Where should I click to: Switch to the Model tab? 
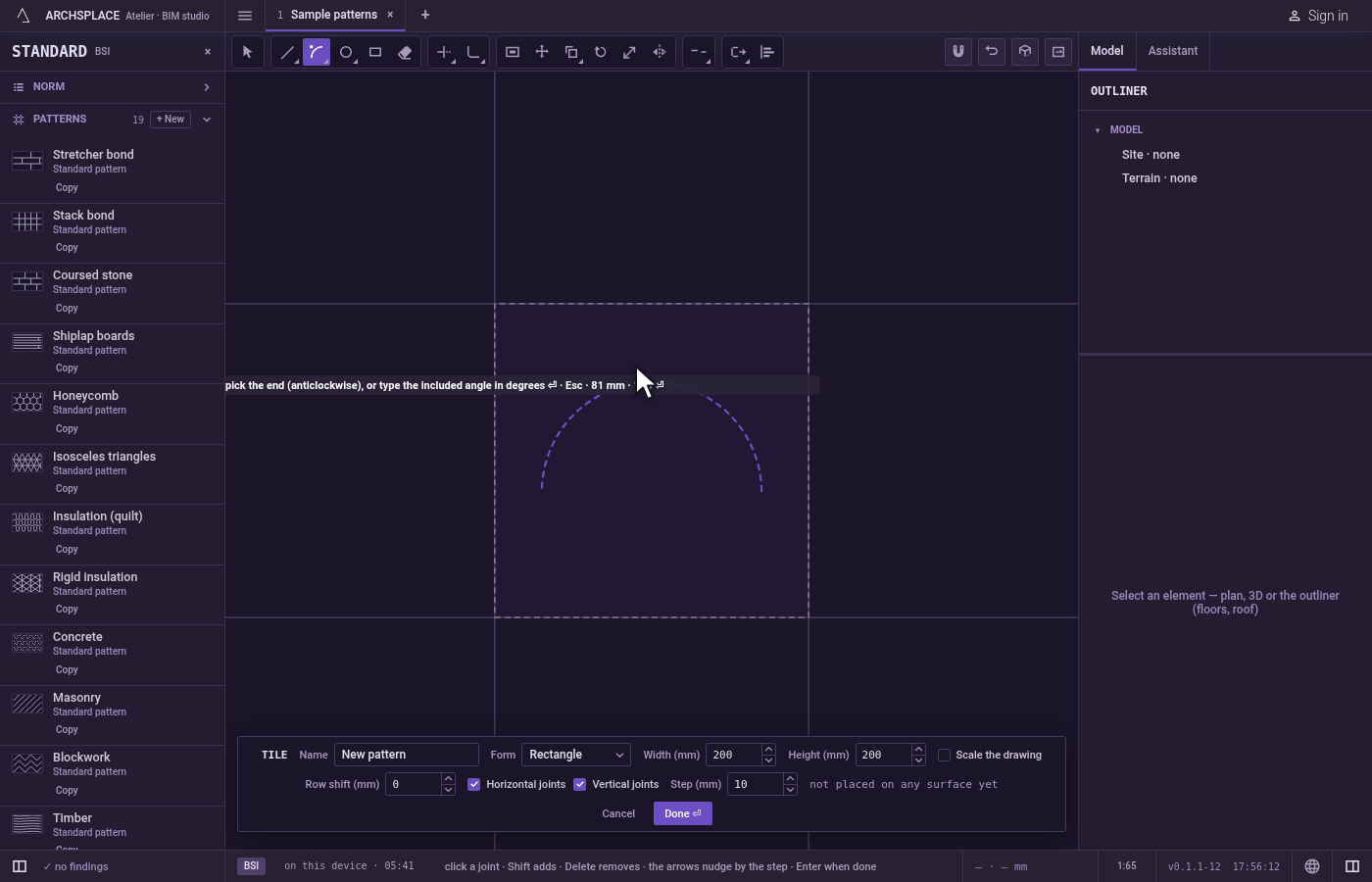1107,51
